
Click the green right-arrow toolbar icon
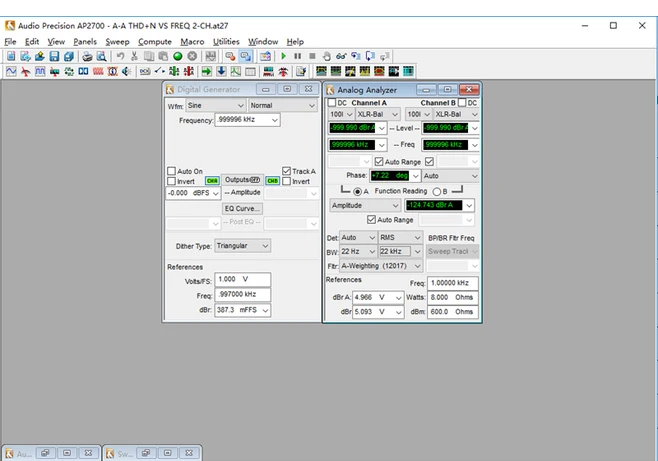(x=206, y=71)
